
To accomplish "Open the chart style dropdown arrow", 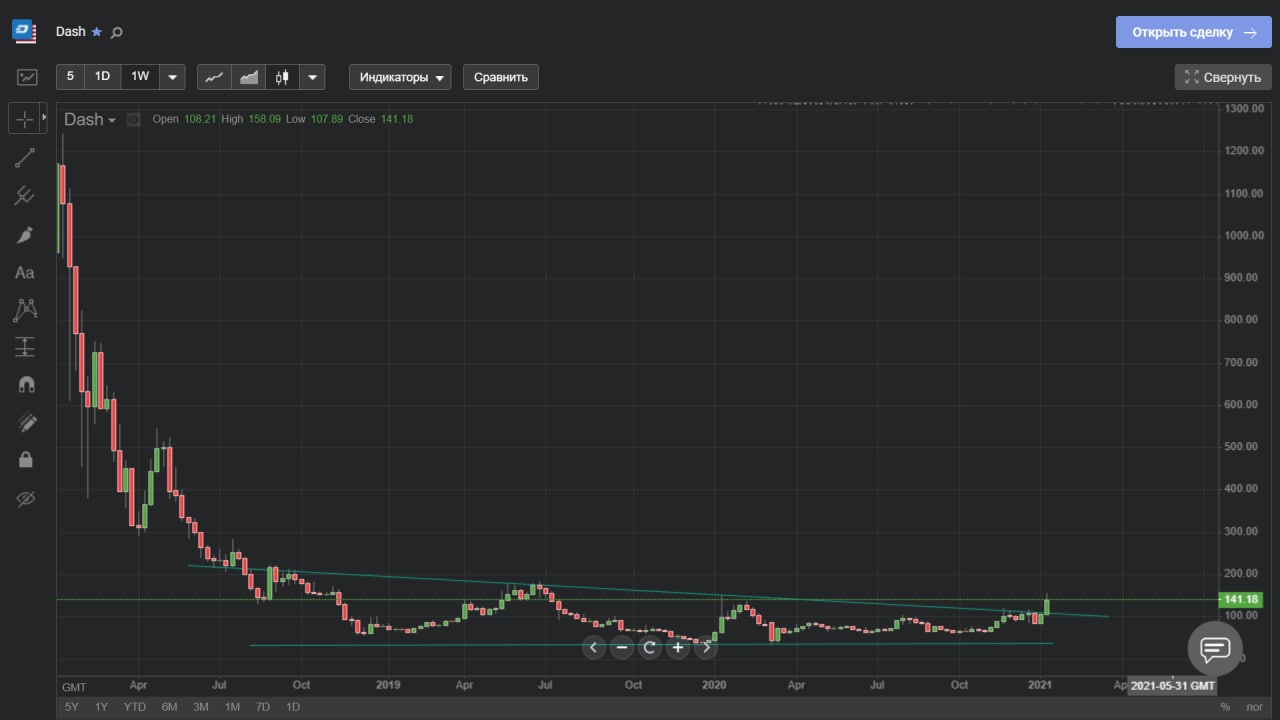I will (x=312, y=77).
